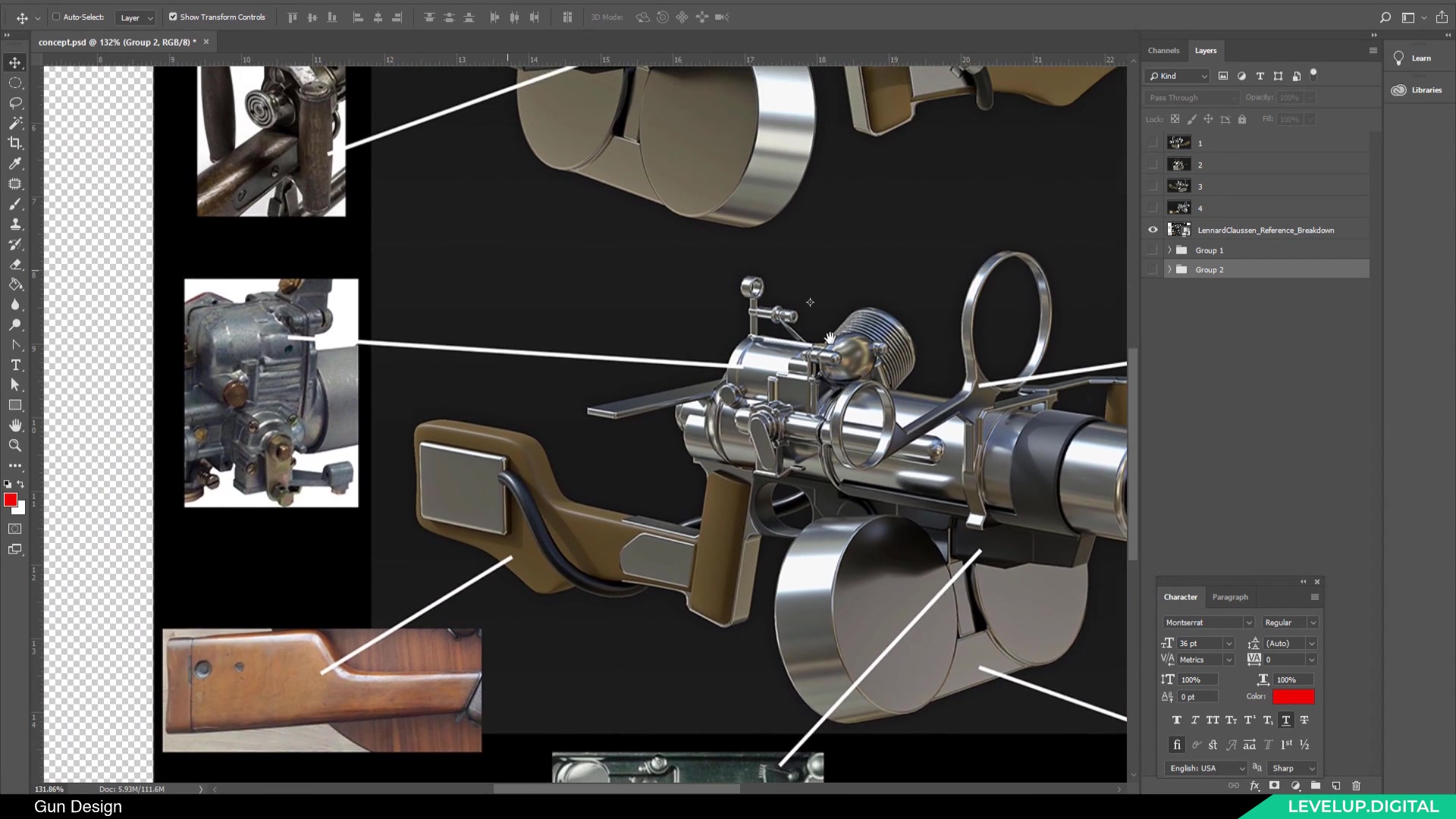Switch to the Channels tab
The width and height of the screenshot is (1456, 819).
(1164, 50)
